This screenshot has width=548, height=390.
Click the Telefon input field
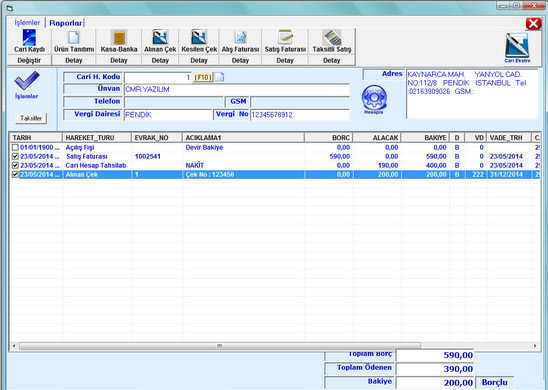[173, 102]
